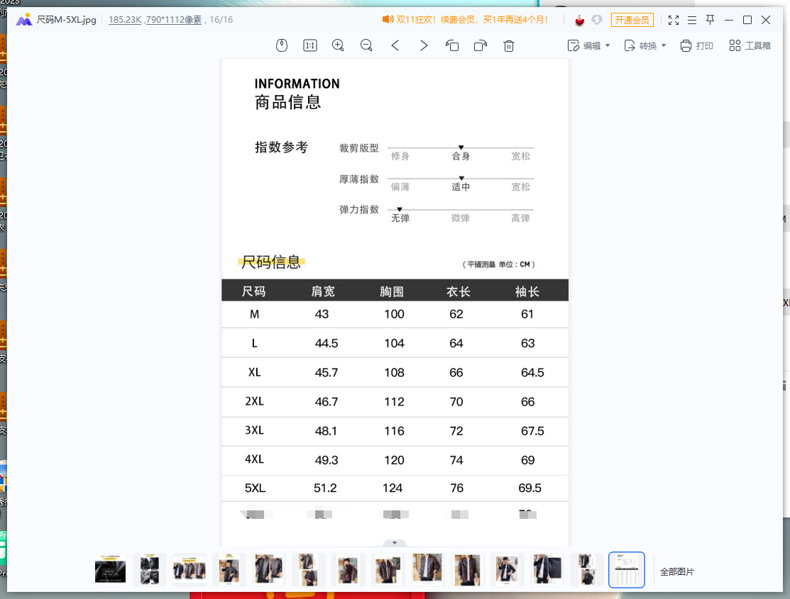Click sleeve value 69.5 in row 5XL
This screenshot has height=599, width=790.
[x=530, y=488]
